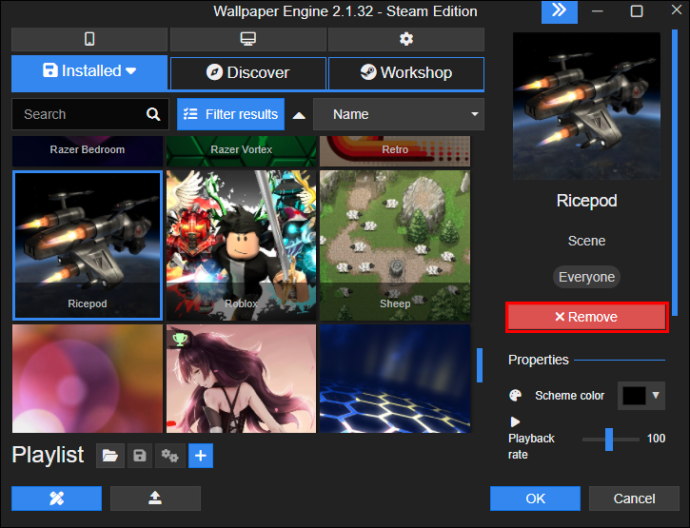Image resolution: width=690 pixels, height=528 pixels.
Task: Toggle ascending sort order arrow
Action: click(299, 115)
